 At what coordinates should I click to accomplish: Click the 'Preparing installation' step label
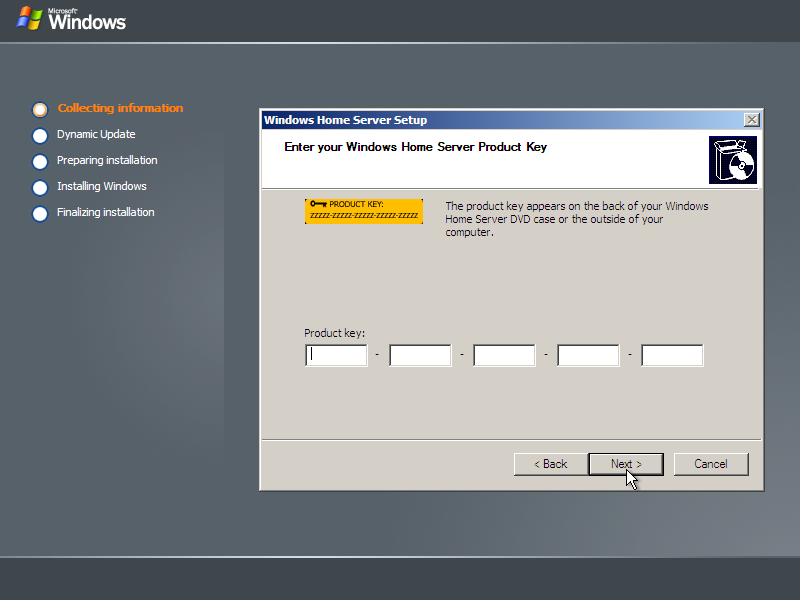(x=107, y=160)
